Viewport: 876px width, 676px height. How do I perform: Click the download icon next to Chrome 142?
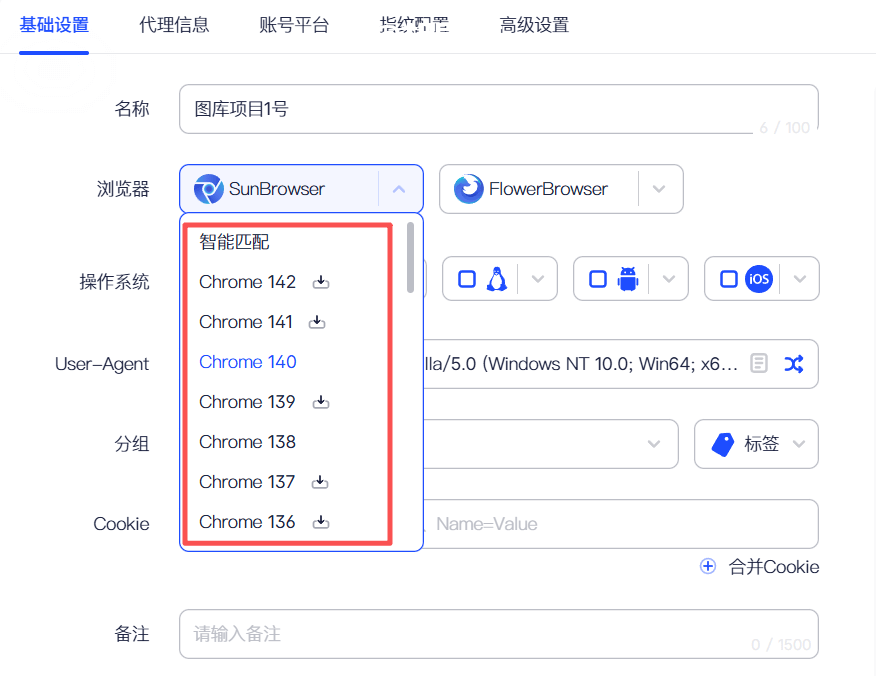(x=321, y=283)
